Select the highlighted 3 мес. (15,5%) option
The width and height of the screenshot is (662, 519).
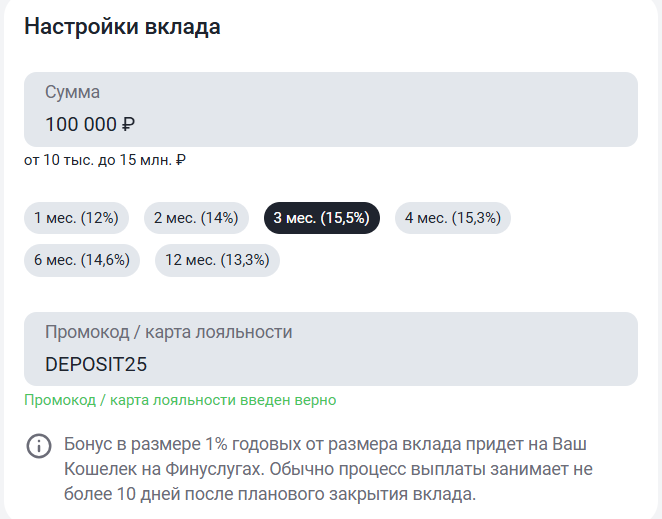coord(321,218)
